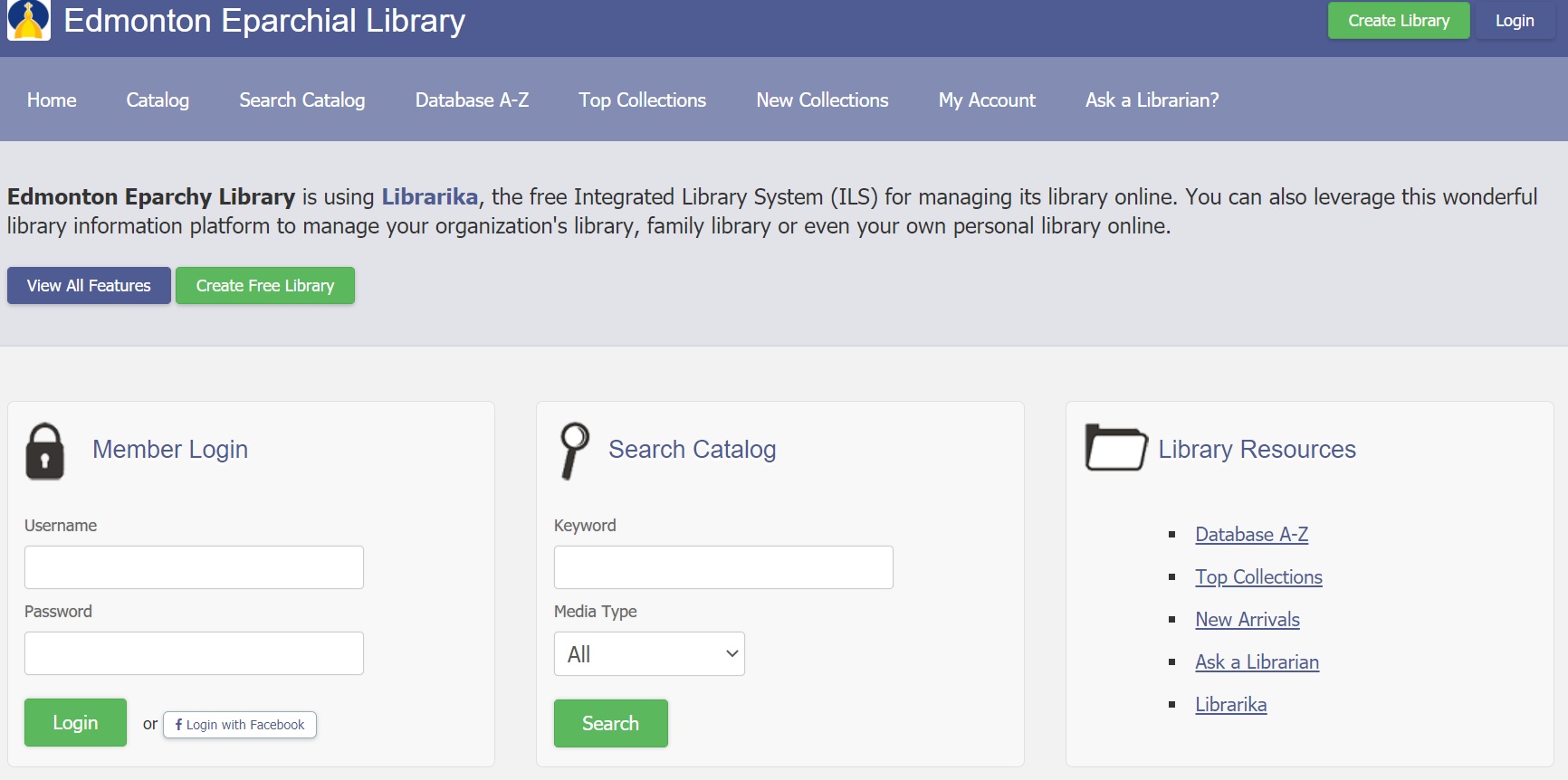Select My Account from the navigation bar
The image size is (1568, 780).
click(x=987, y=100)
